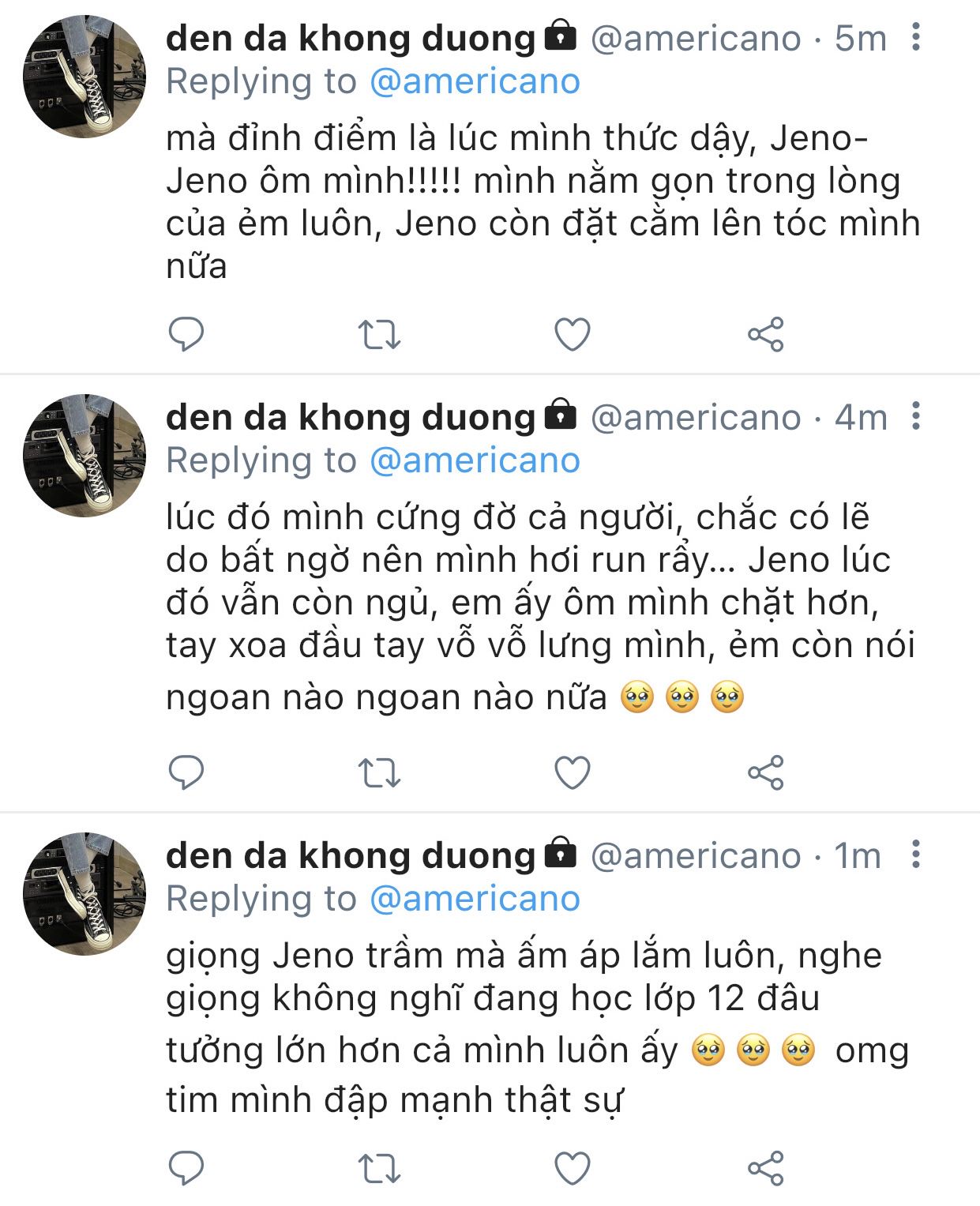Viewport: 980px width, 1206px height.
Task: Like the tweet posted 5m ago
Action: [x=573, y=334]
